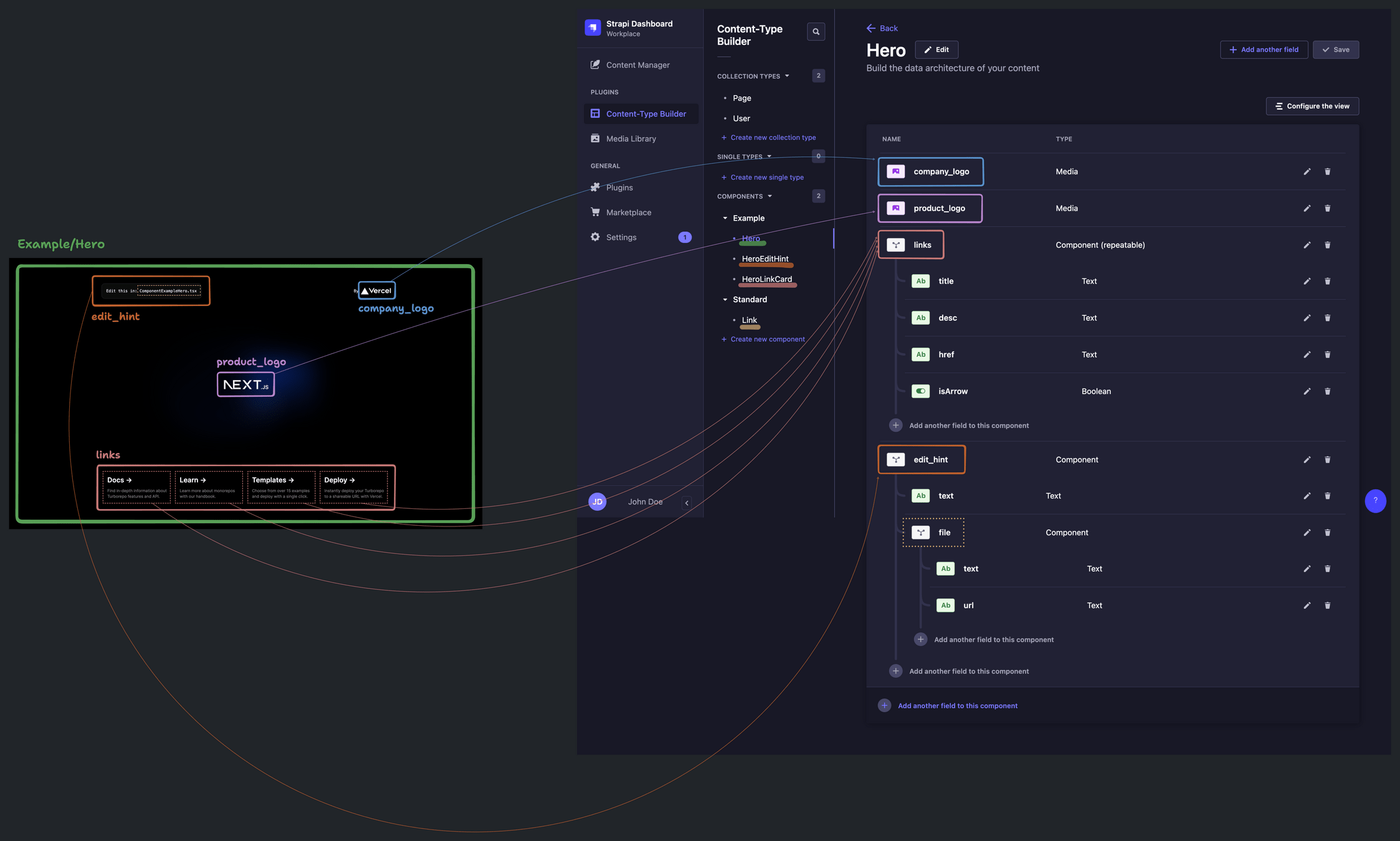Collapse the sidebar with chevron arrow
1400x841 pixels.
[687, 503]
